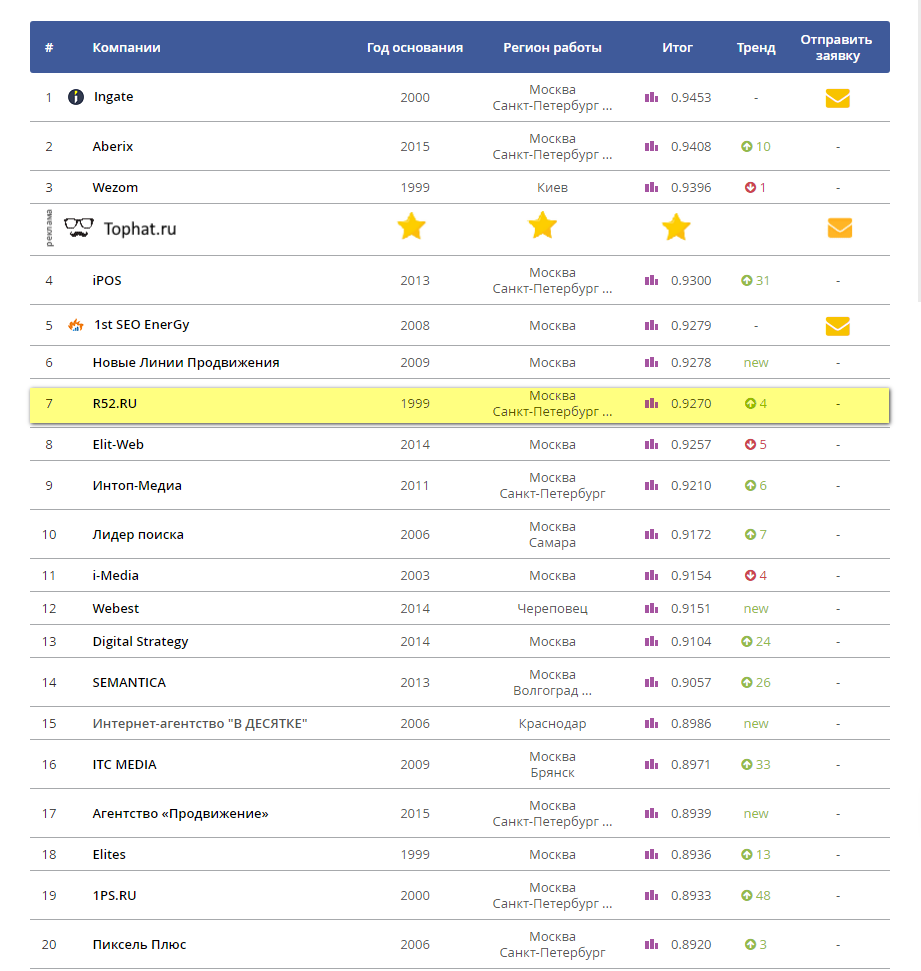This screenshot has width=921, height=971.
Task: Click the bar chart icon for Aberix score
Action: click(x=652, y=147)
